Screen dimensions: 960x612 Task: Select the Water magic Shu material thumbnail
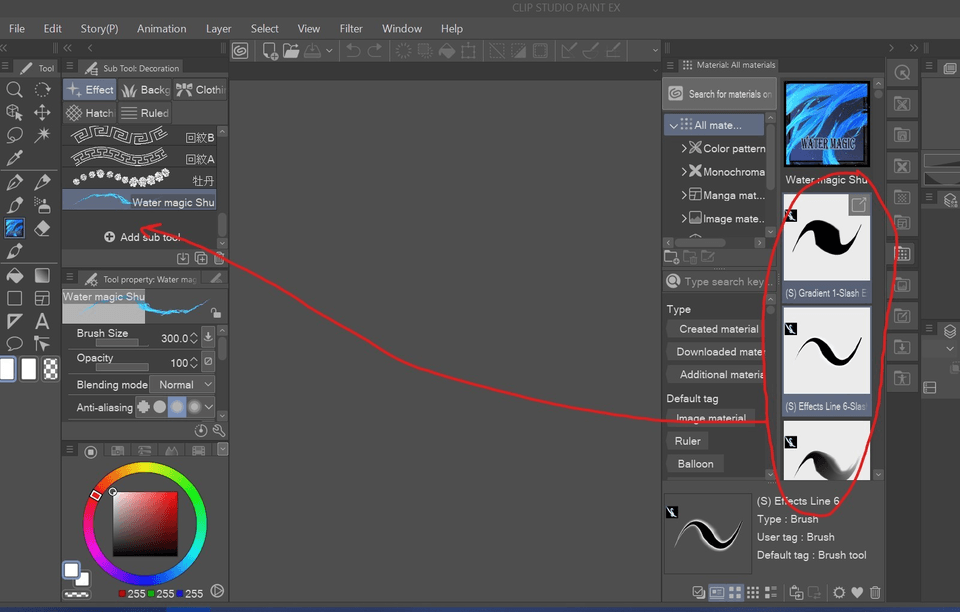pos(826,124)
